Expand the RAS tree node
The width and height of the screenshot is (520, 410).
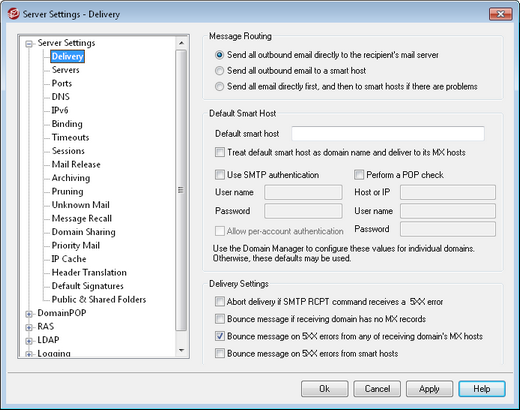(x=29, y=327)
